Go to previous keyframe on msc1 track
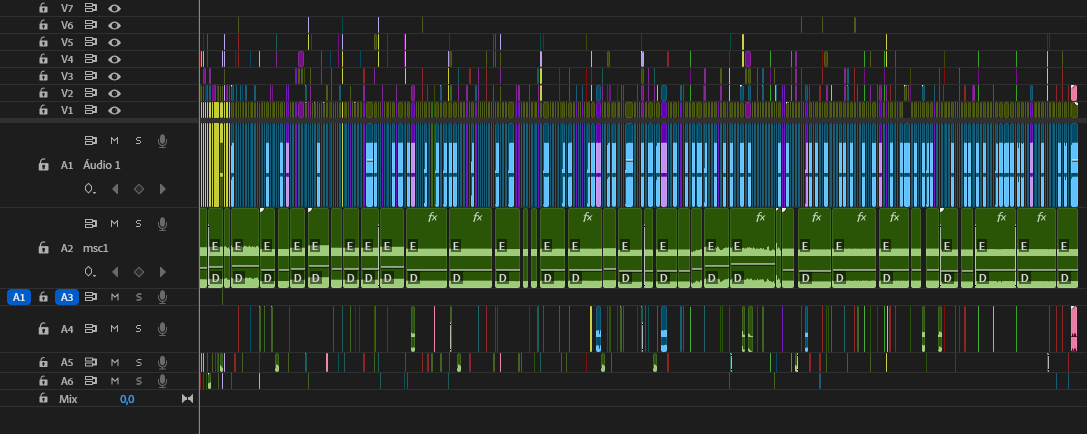1087x434 pixels. click(x=115, y=272)
